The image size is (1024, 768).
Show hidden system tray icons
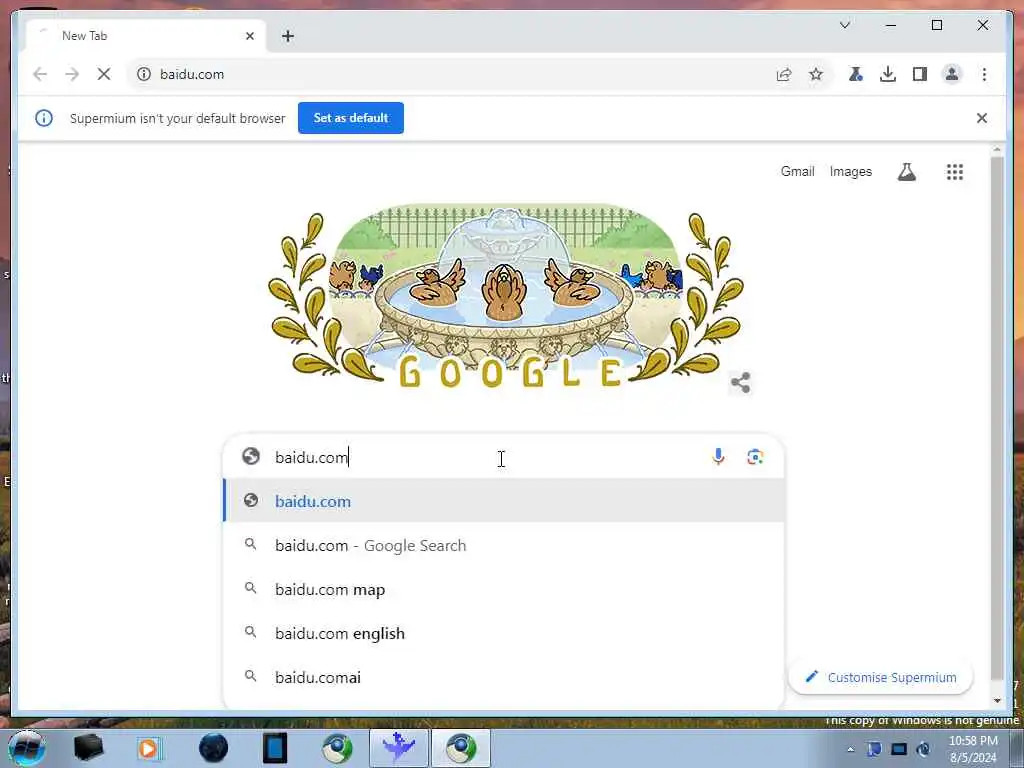850,749
